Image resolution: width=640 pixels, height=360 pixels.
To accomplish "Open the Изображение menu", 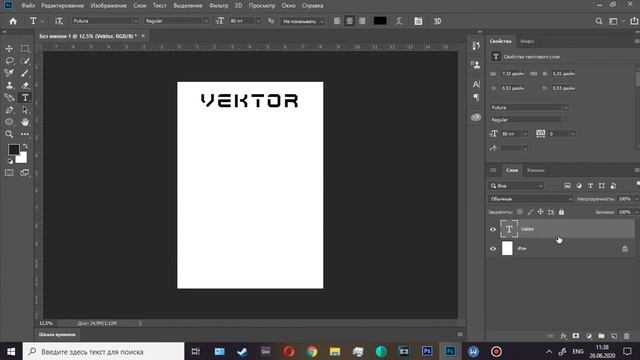I will pyautogui.click(x=109, y=6).
